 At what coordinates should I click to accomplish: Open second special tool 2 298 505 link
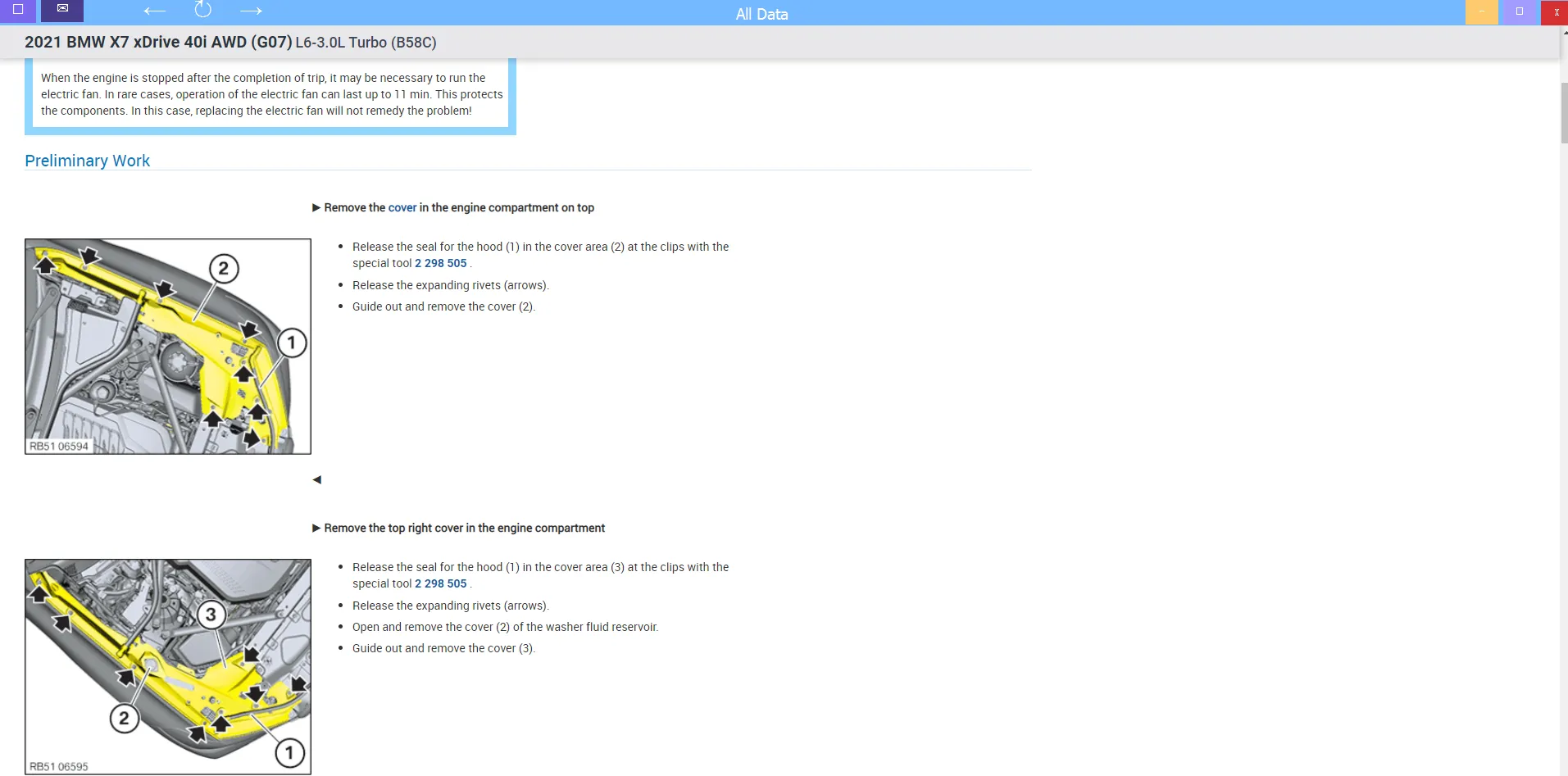pos(440,583)
